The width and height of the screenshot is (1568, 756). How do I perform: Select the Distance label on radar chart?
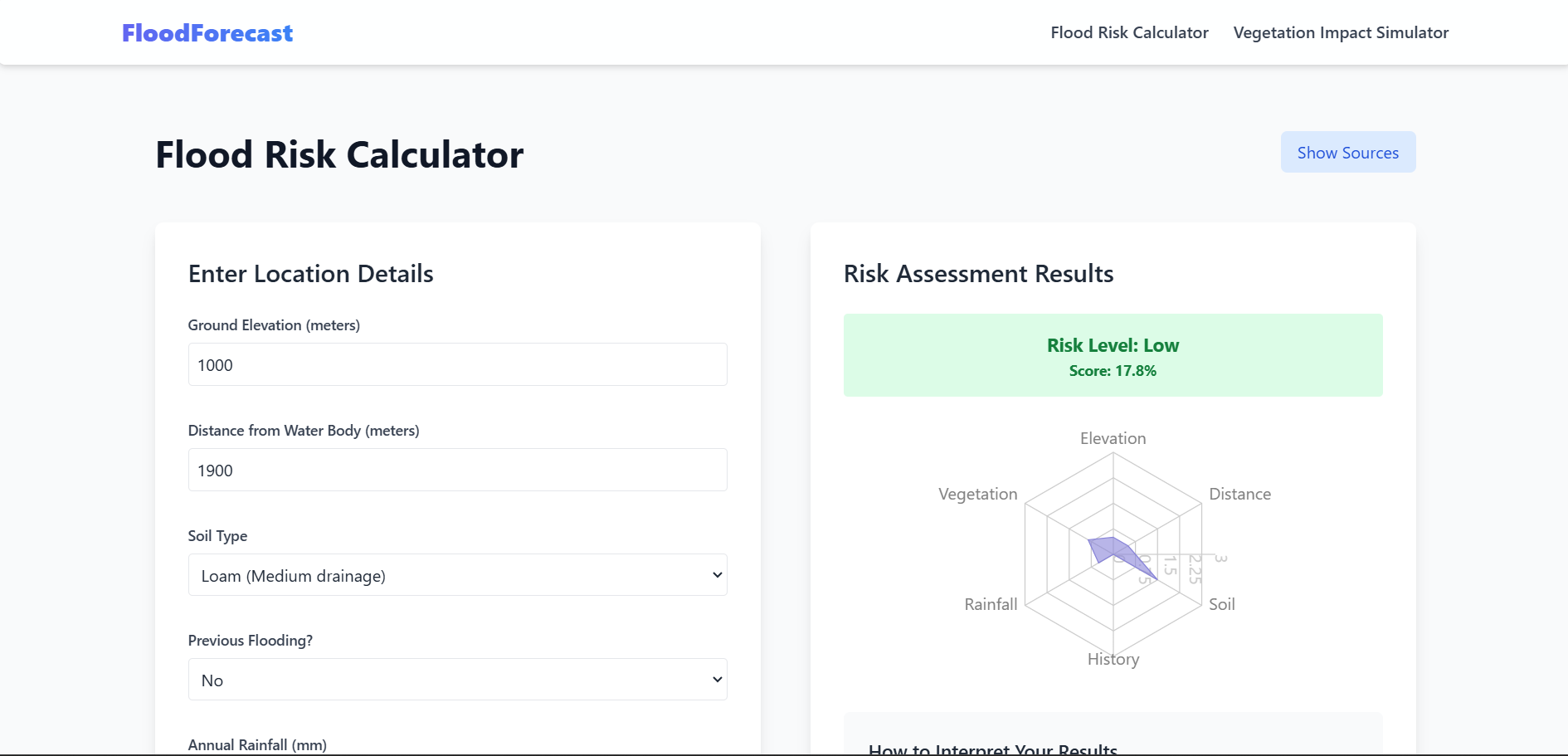[1239, 494]
